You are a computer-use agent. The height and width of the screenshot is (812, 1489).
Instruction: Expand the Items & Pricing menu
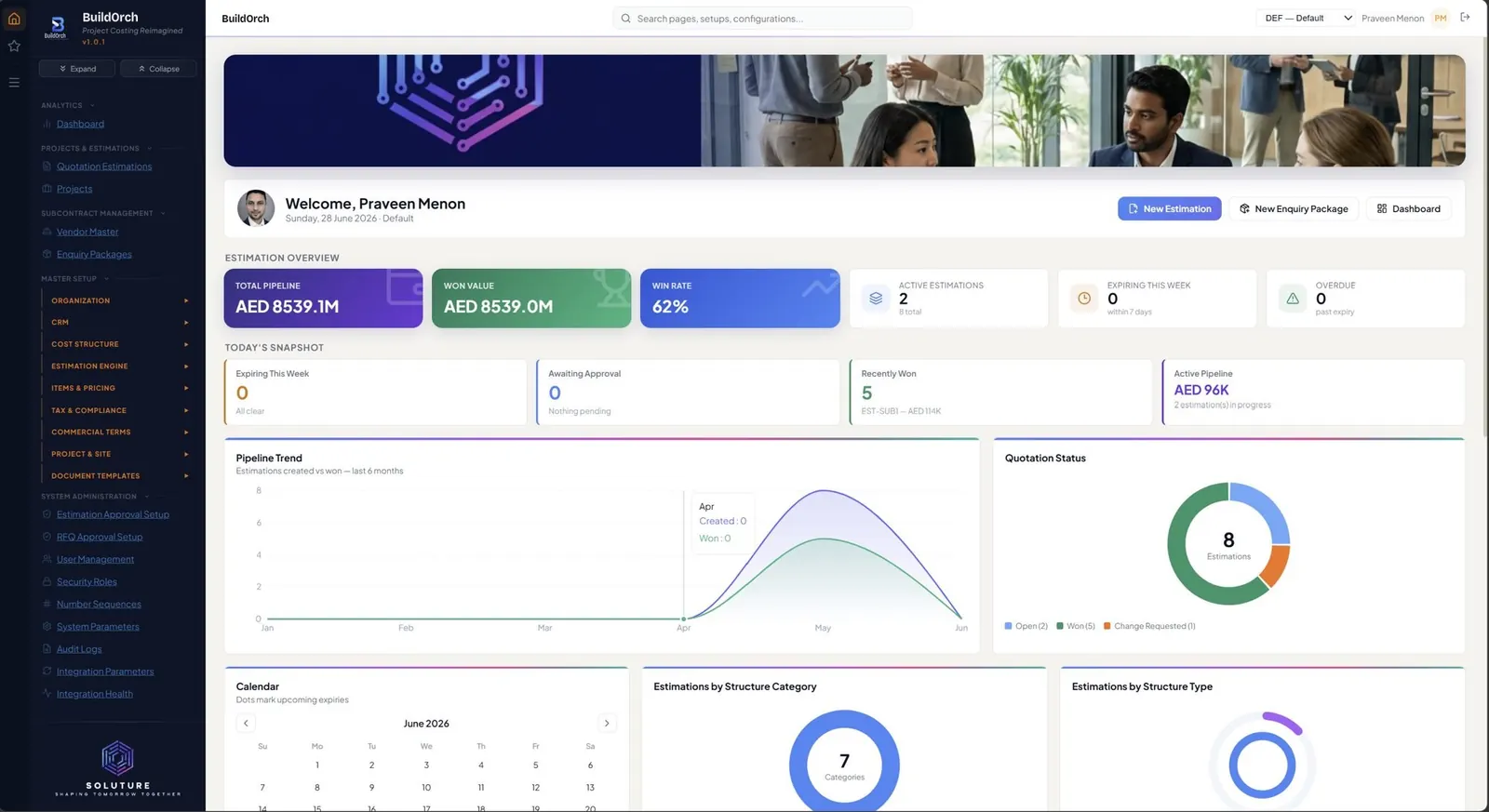pos(119,388)
